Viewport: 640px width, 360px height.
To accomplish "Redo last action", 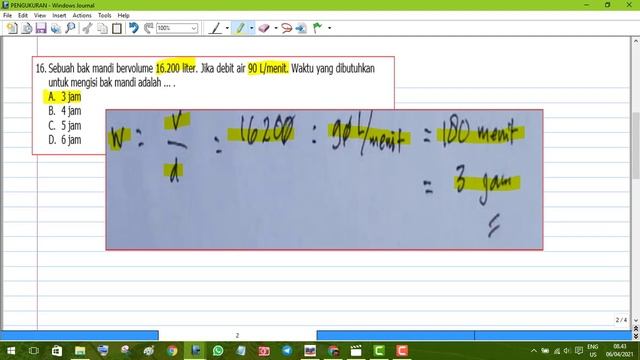I will (x=148, y=28).
